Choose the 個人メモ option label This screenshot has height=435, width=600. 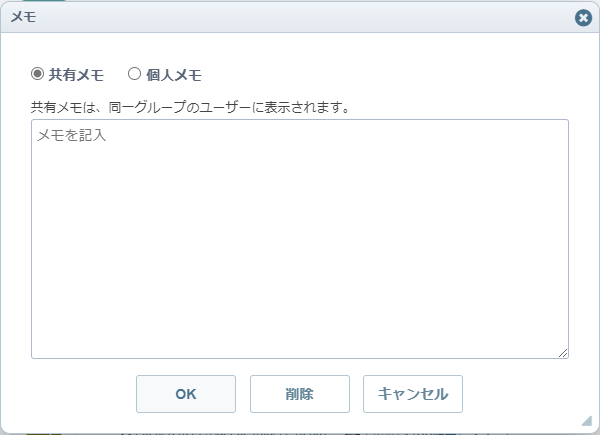coord(174,74)
